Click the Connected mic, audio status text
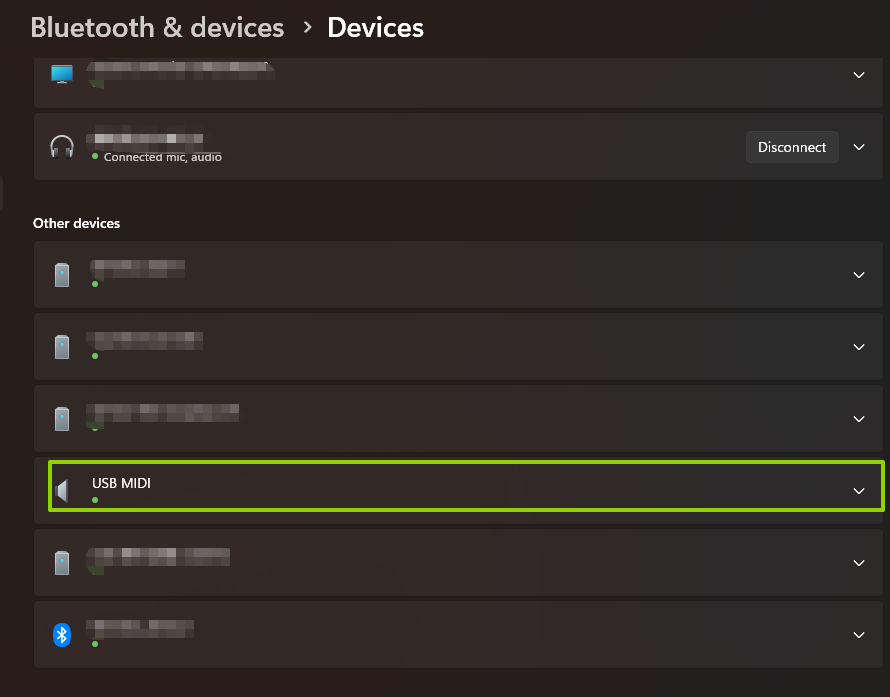The width and height of the screenshot is (890, 697). (x=162, y=157)
